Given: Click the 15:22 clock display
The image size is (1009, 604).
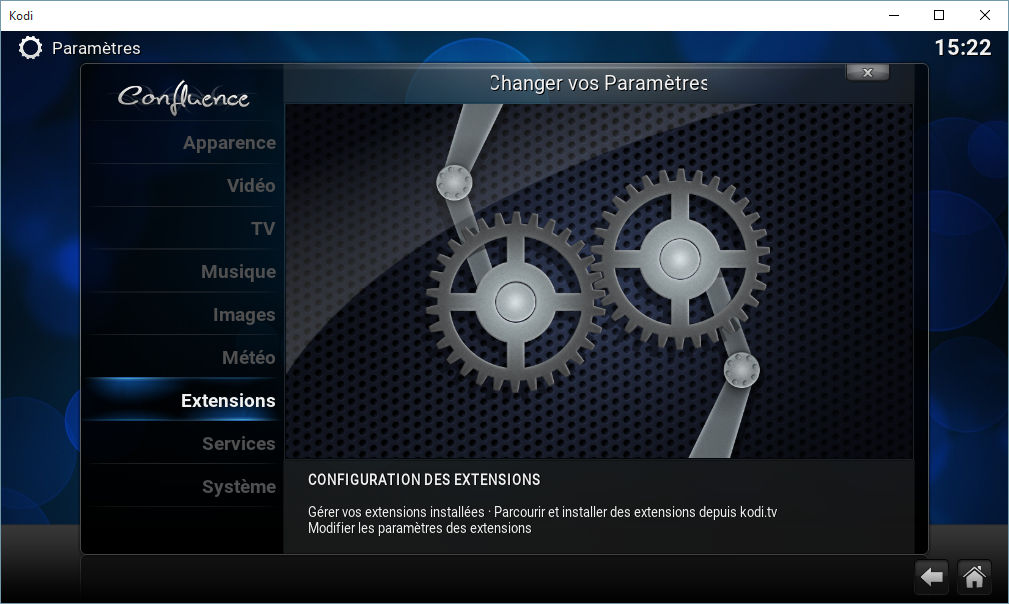Looking at the screenshot, I should click(x=963, y=48).
